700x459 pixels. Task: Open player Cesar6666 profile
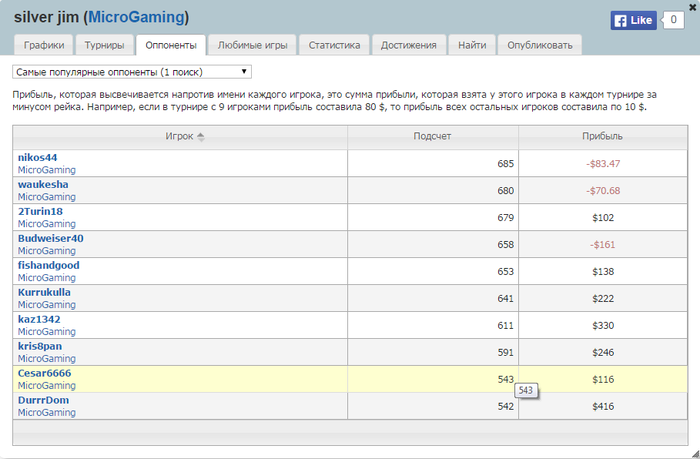[44, 373]
